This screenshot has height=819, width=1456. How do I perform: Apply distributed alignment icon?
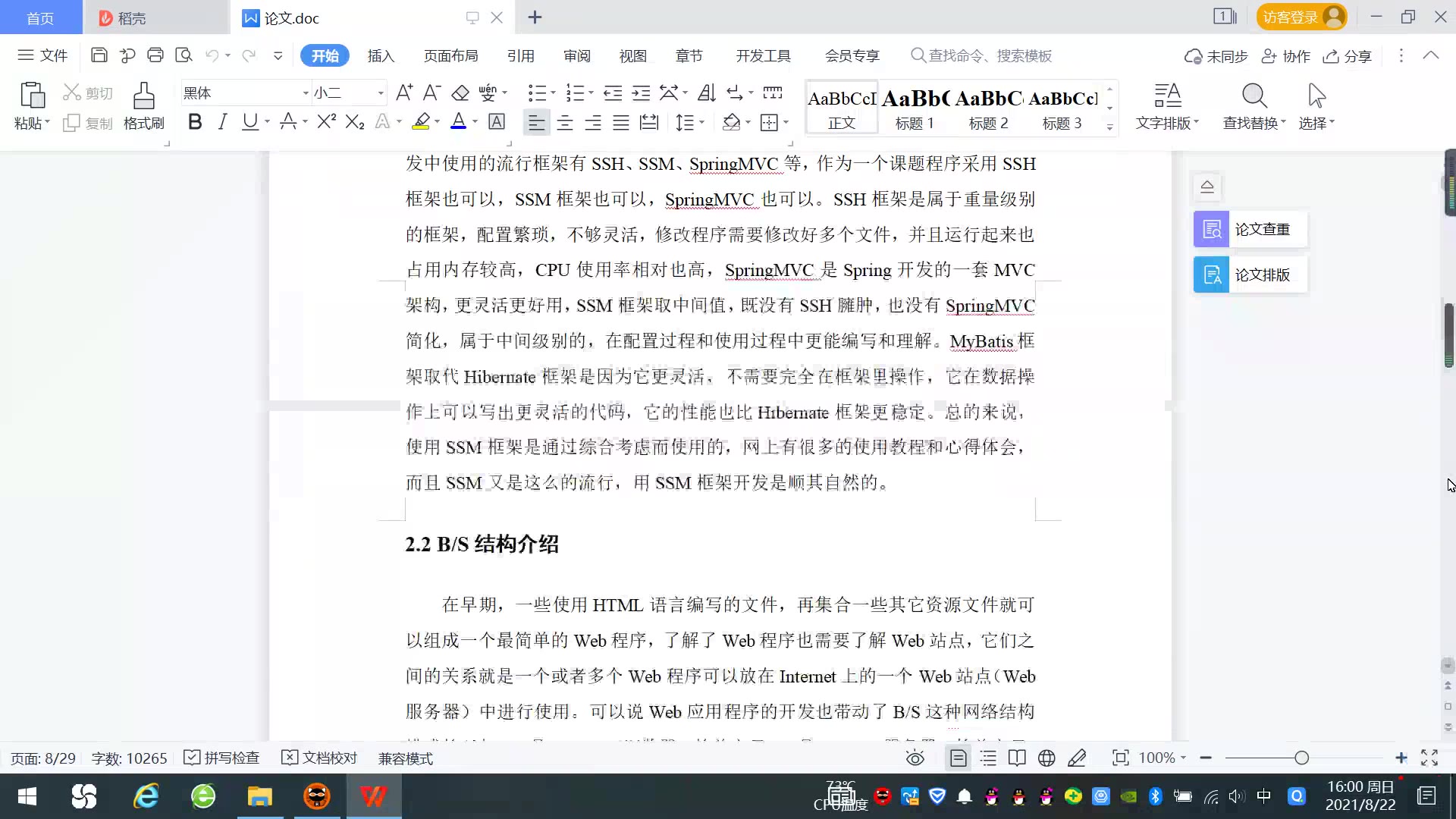point(649,122)
